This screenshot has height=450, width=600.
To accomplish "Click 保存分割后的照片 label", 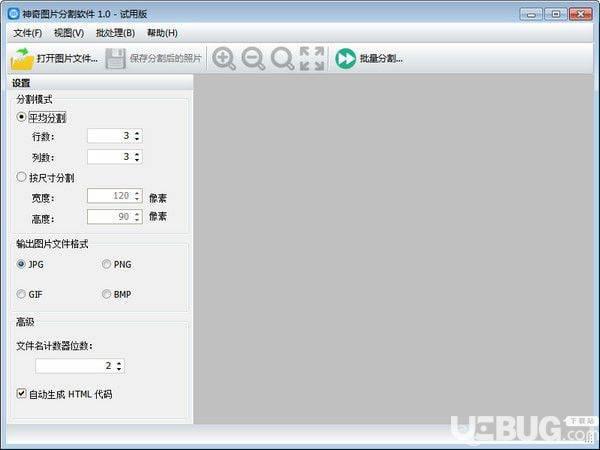I will (x=165, y=59).
